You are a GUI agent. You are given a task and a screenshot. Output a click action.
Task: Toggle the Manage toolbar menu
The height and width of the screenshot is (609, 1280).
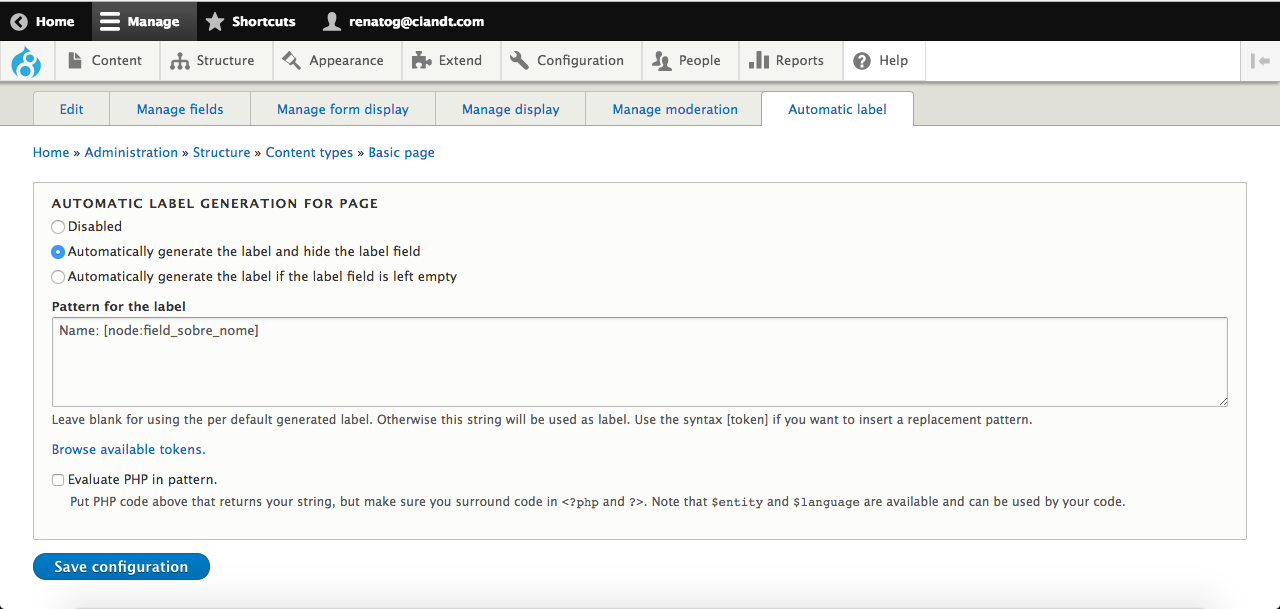(140, 21)
